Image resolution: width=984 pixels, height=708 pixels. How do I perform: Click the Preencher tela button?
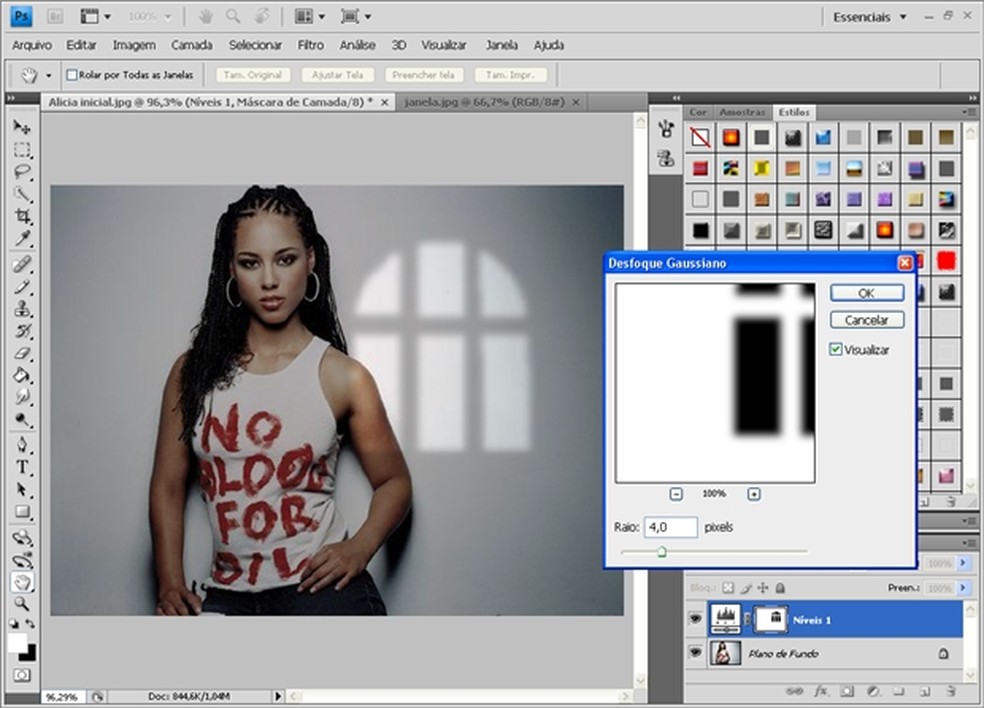pyautogui.click(x=424, y=75)
